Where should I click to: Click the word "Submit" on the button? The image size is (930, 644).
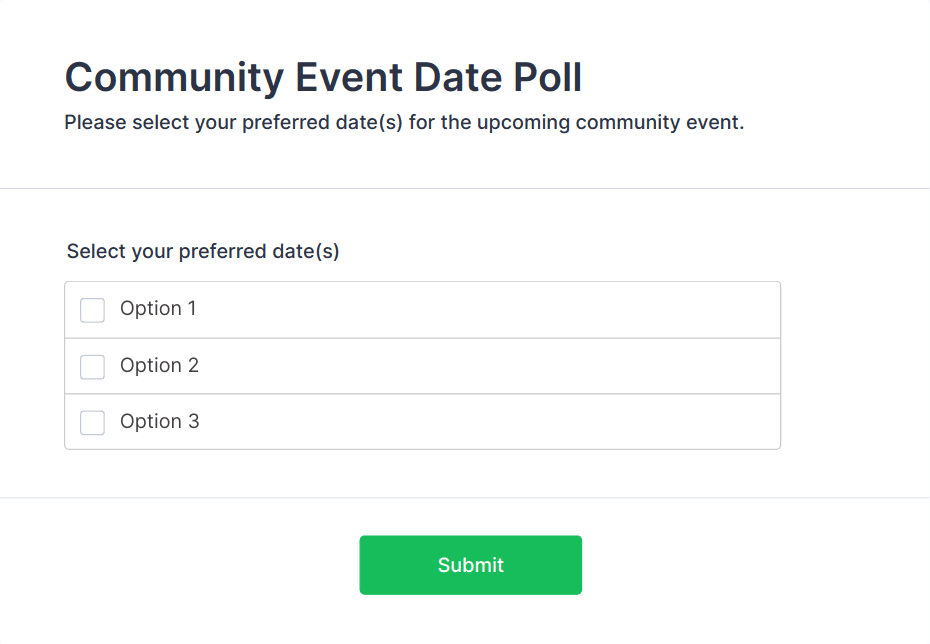[x=470, y=565]
